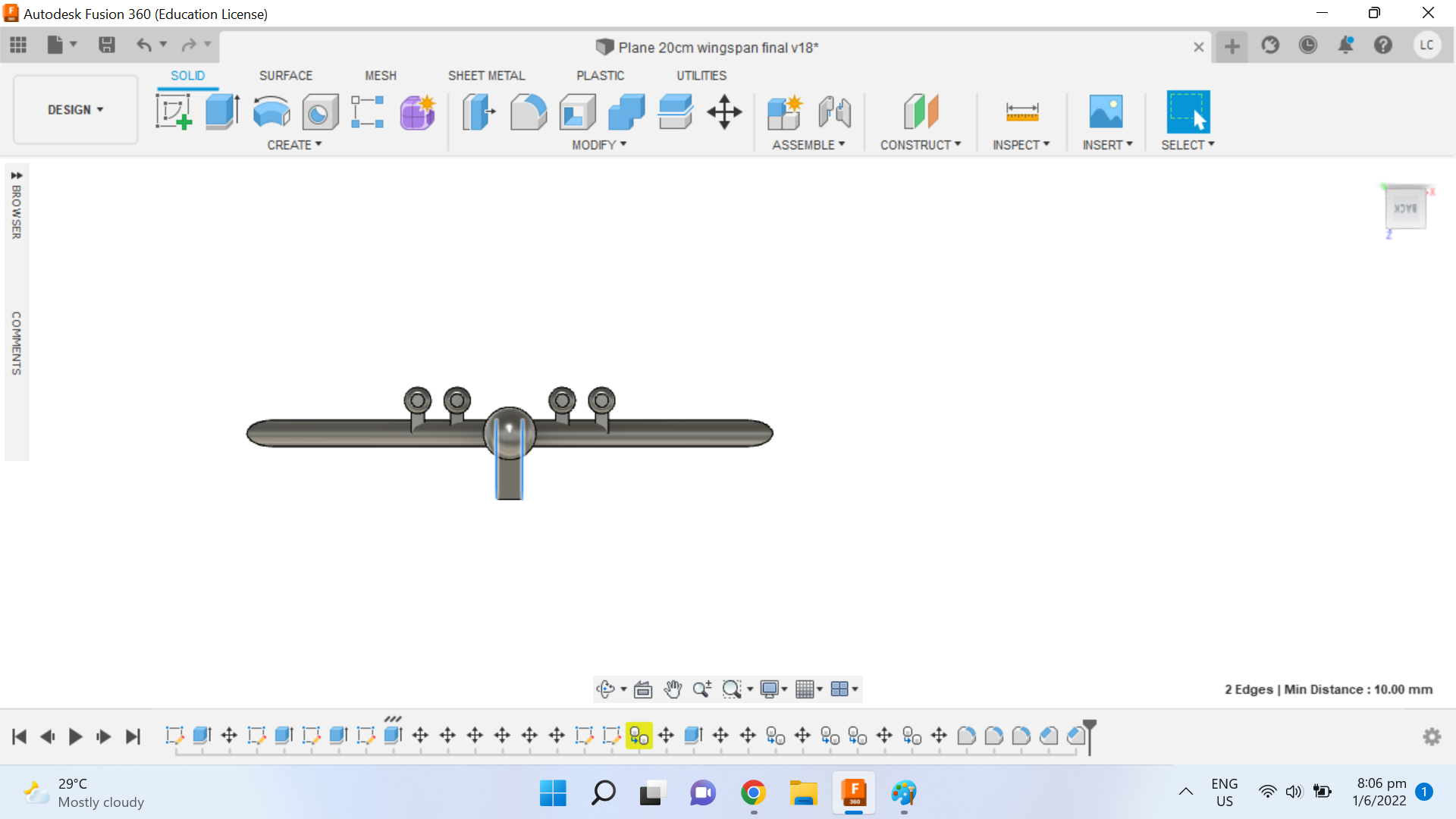This screenshot has width=1456, height=819.
Task: Select the Offset Plane construct icon
Action: point(921,111)
